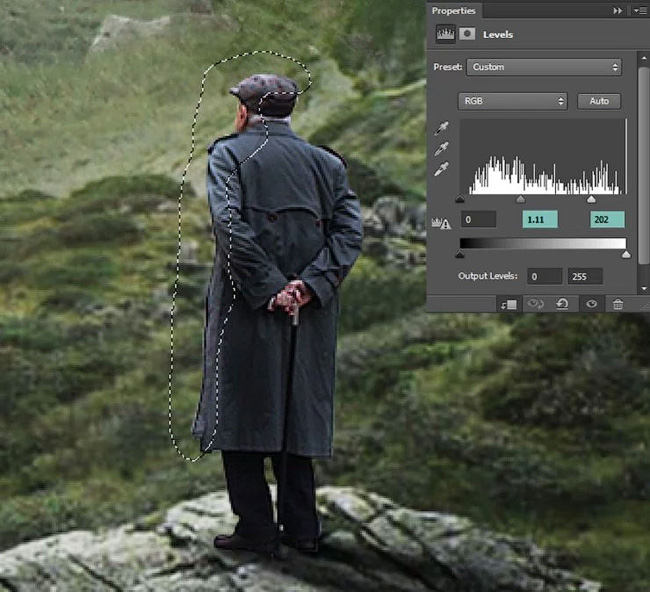
Task: Toggle adjustment layer visibility eye icon
Action: (592, 305)
